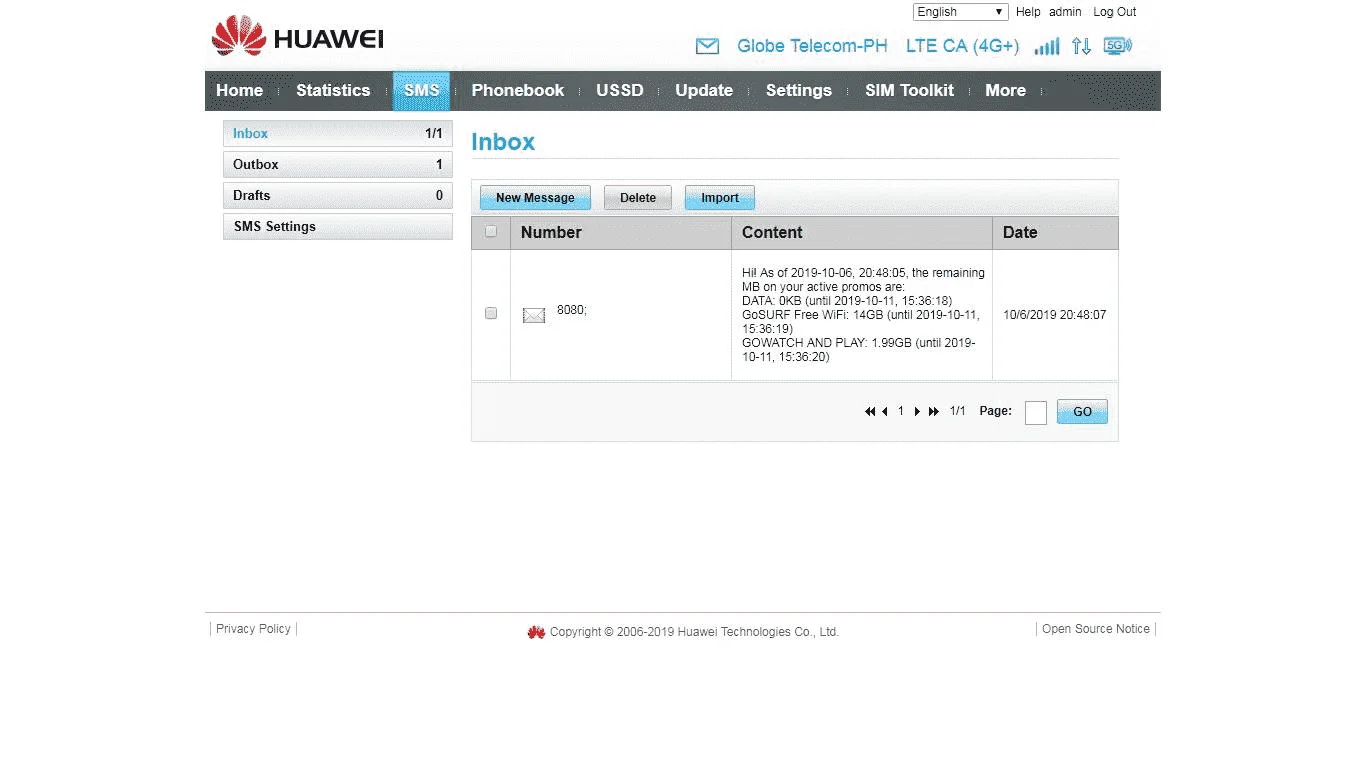This screenshot has width=1366, height=768.
Task: Open Outbox in the side menu
Action: pyautogui.click(x=337, y=165)
